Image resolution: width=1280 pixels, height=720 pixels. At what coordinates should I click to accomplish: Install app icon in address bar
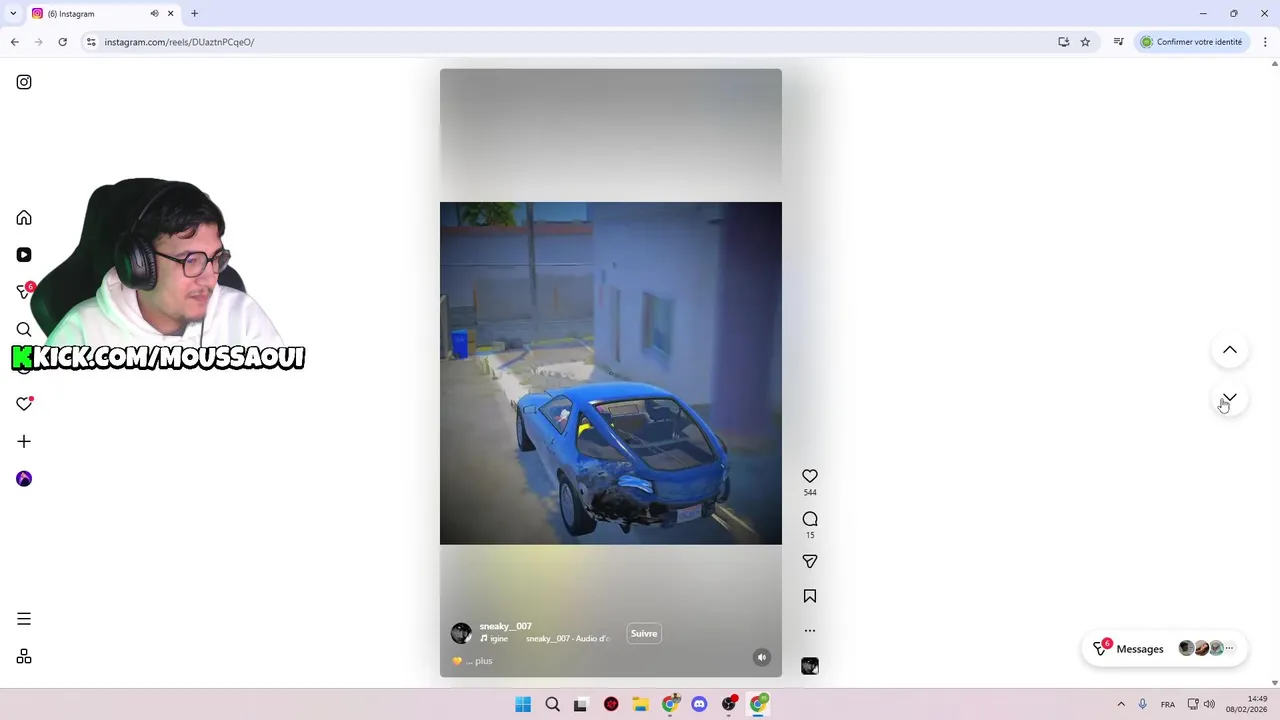tap(1064, 42)
